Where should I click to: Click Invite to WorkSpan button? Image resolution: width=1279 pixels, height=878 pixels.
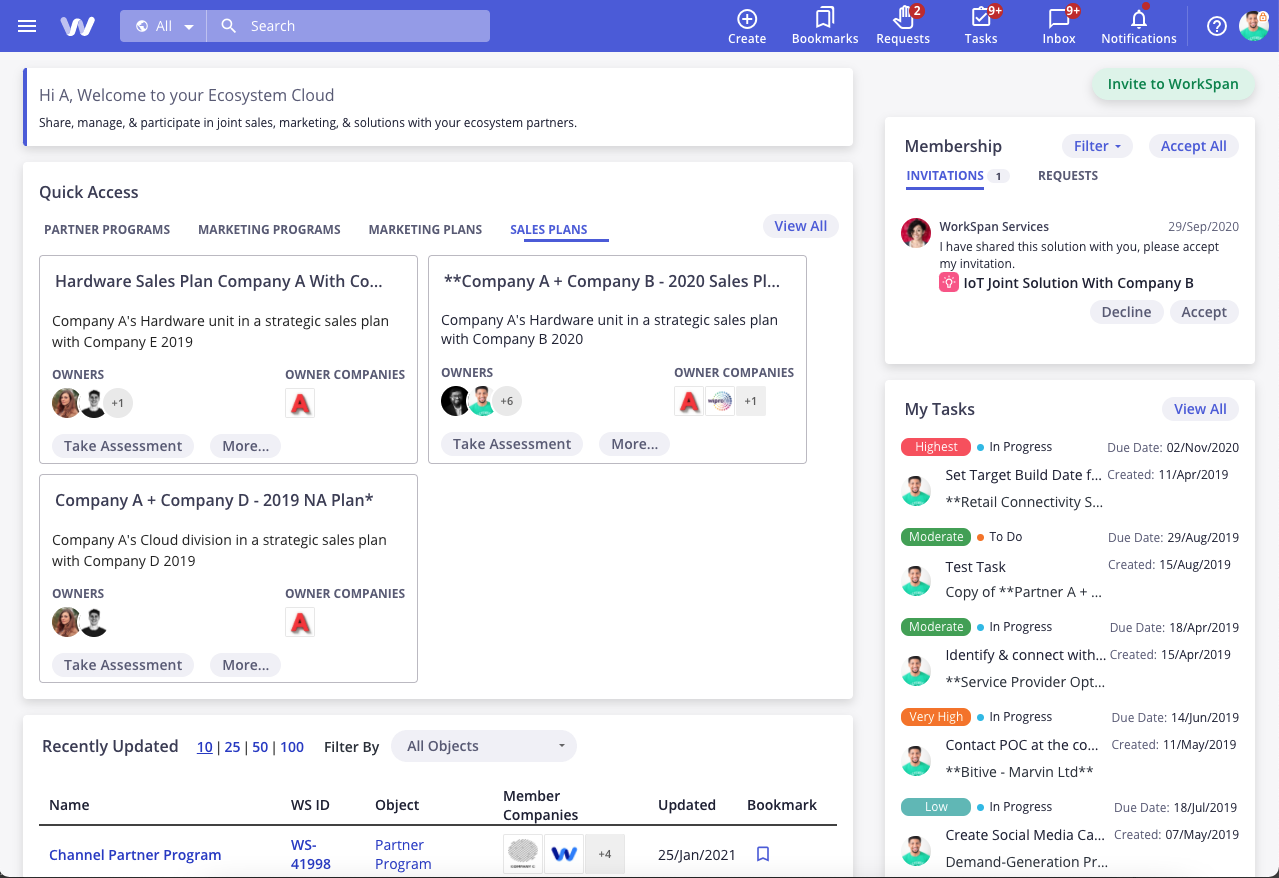coord(1173,84)
